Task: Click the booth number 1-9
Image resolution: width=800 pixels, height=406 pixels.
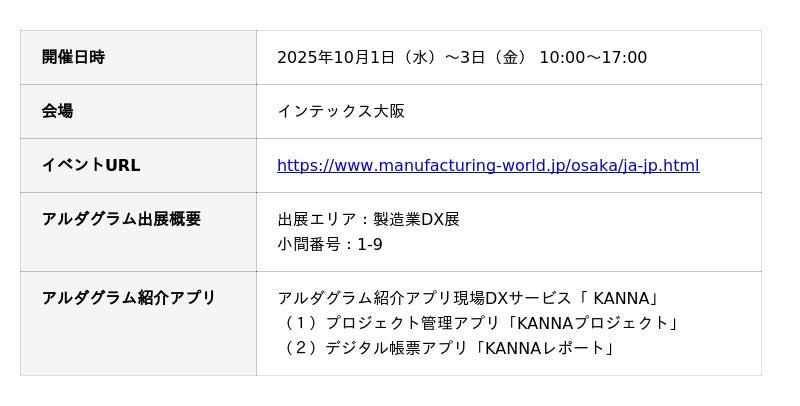Action: pyautogui.click(x=370, y=245)
